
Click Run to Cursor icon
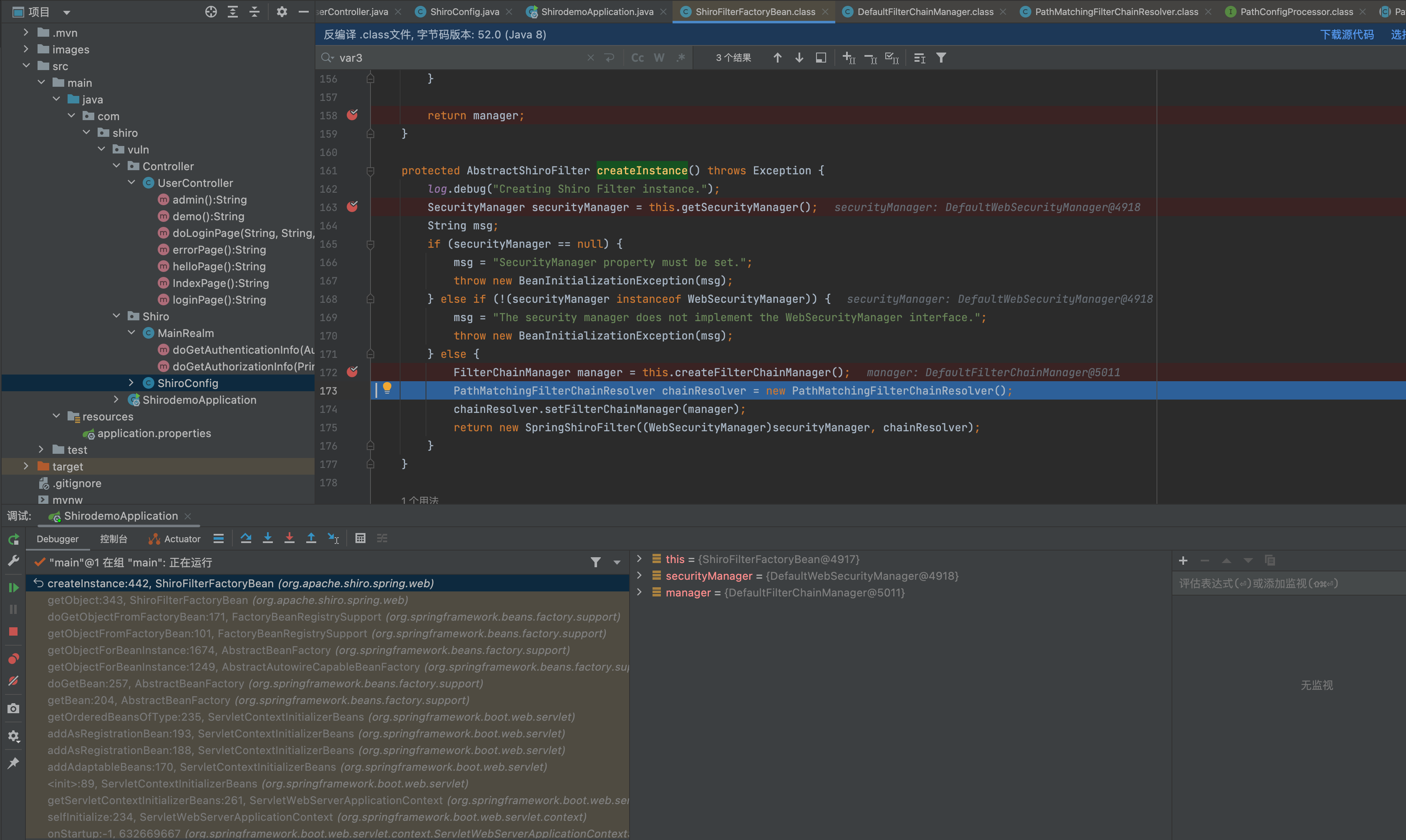click(333, 538)
